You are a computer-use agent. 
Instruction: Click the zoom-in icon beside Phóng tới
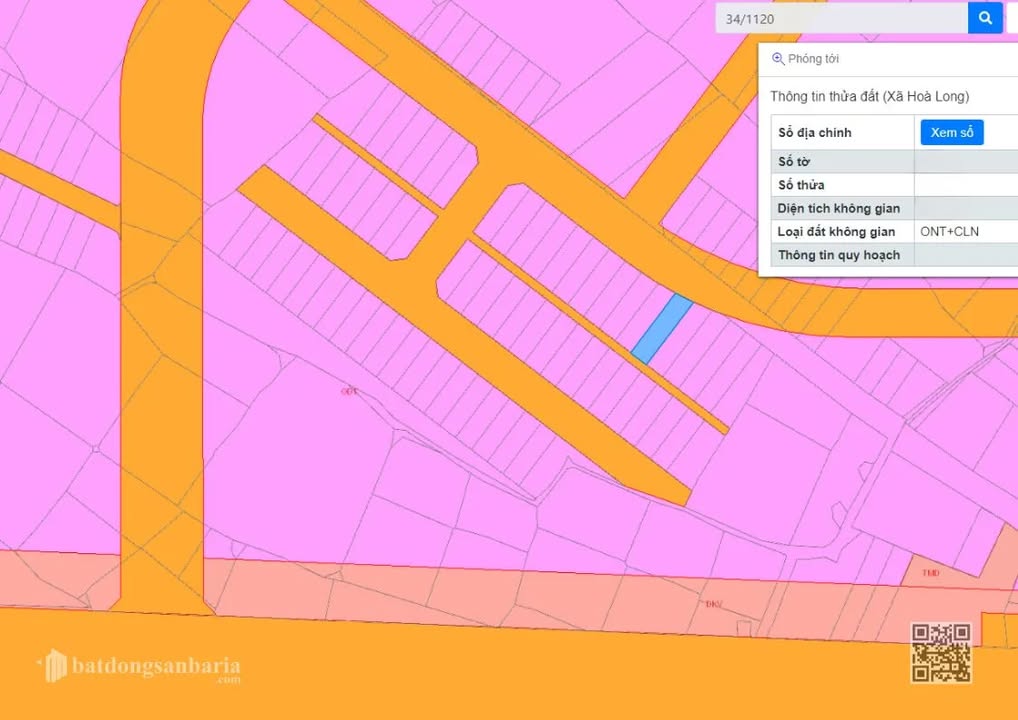(778, 59)
